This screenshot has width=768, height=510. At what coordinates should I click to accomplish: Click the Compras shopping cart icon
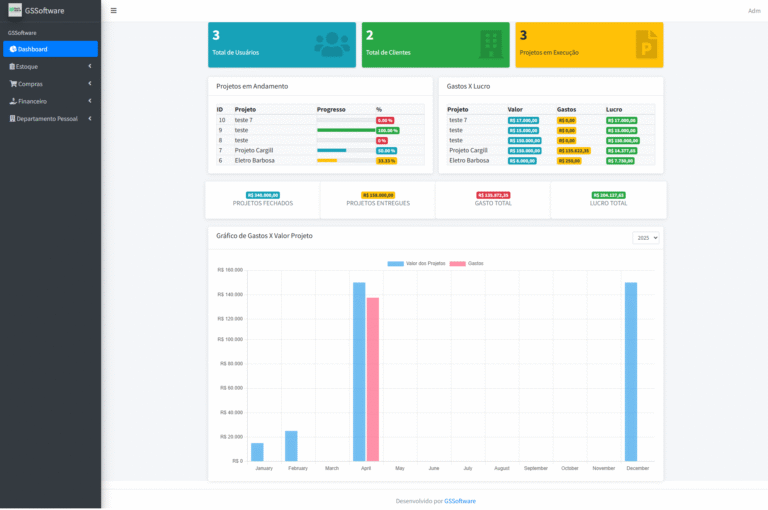pyautogui.click(x=13, y=84)
